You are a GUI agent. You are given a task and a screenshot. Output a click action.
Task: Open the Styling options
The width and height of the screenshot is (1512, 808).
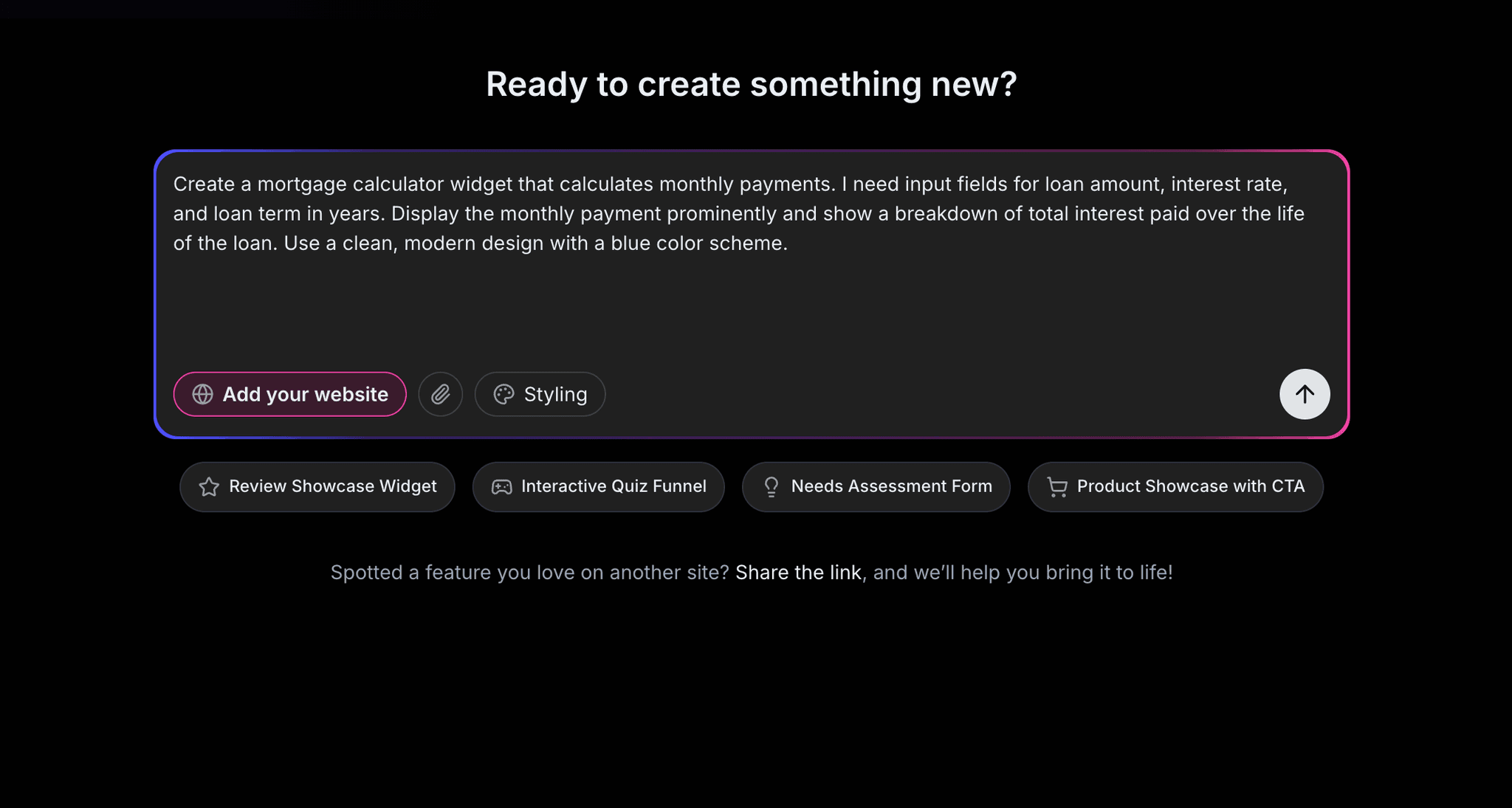(554, 394)
